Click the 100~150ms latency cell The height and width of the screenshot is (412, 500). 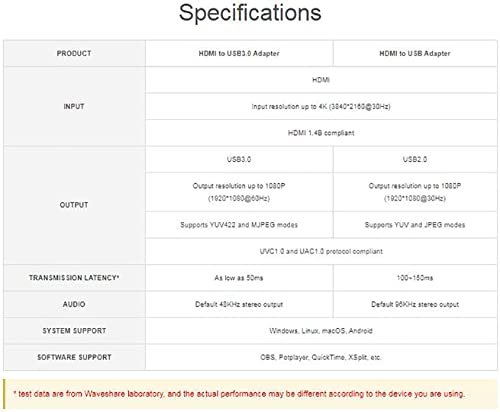pos(415,278)
